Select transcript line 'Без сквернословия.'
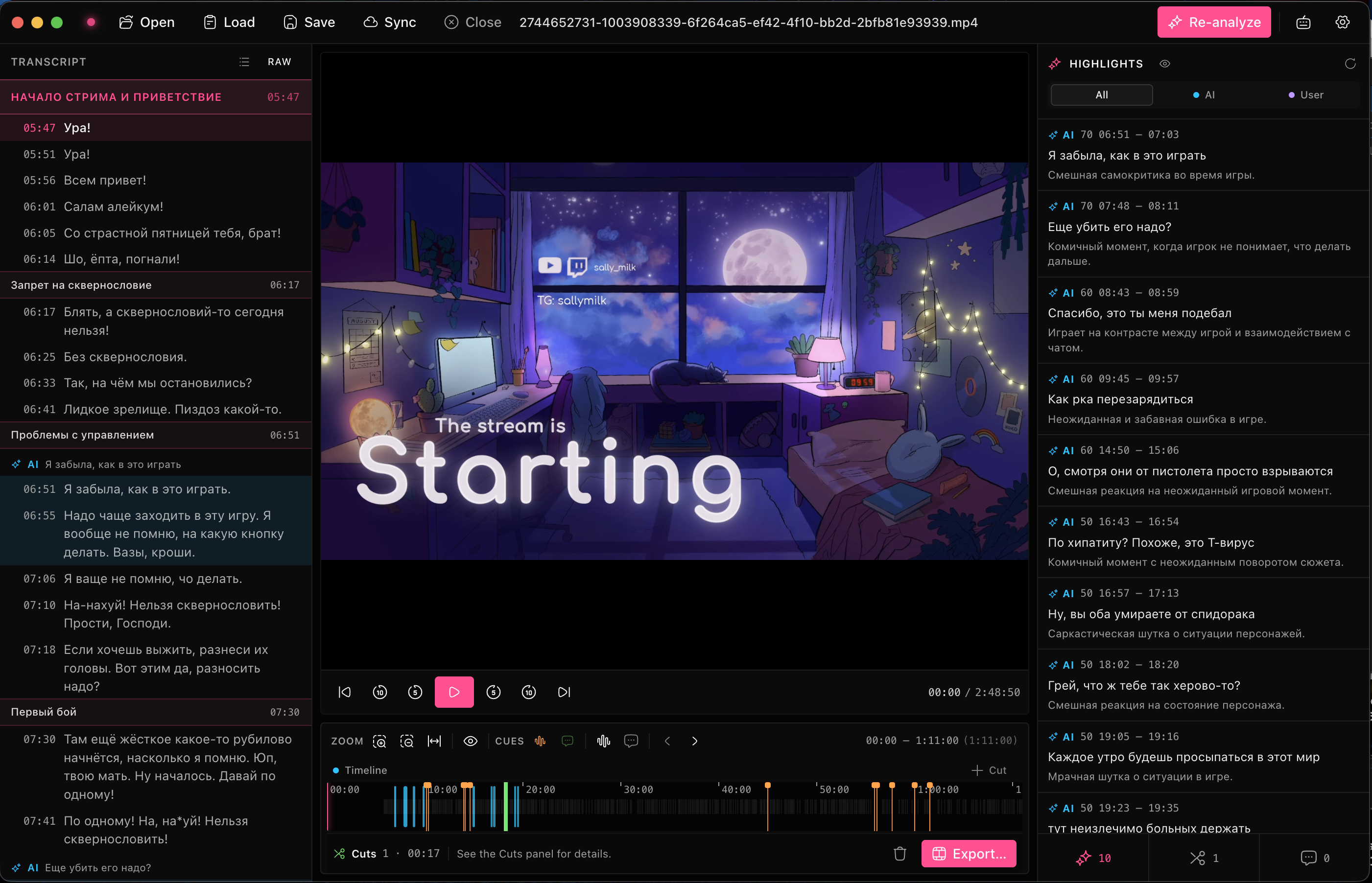The width and height of the screenshot is (1372, 883). point(155,357)
